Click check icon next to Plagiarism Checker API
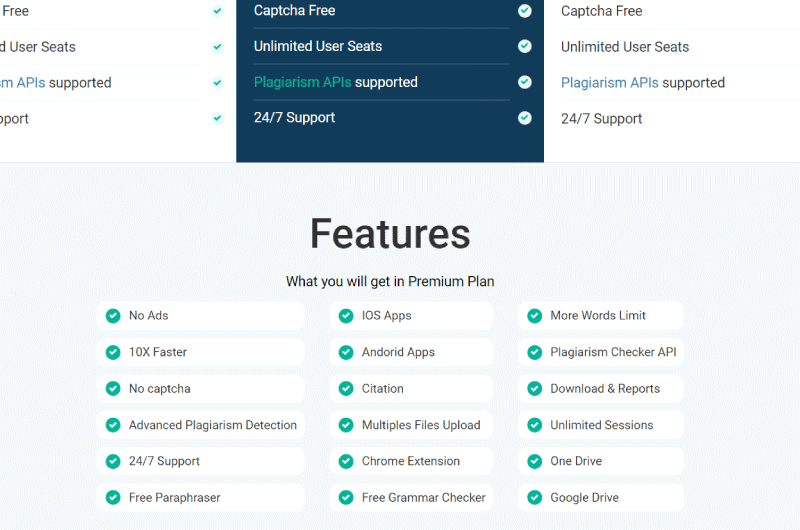The height and width of the screenshot is (530, 800). [535, 352]
